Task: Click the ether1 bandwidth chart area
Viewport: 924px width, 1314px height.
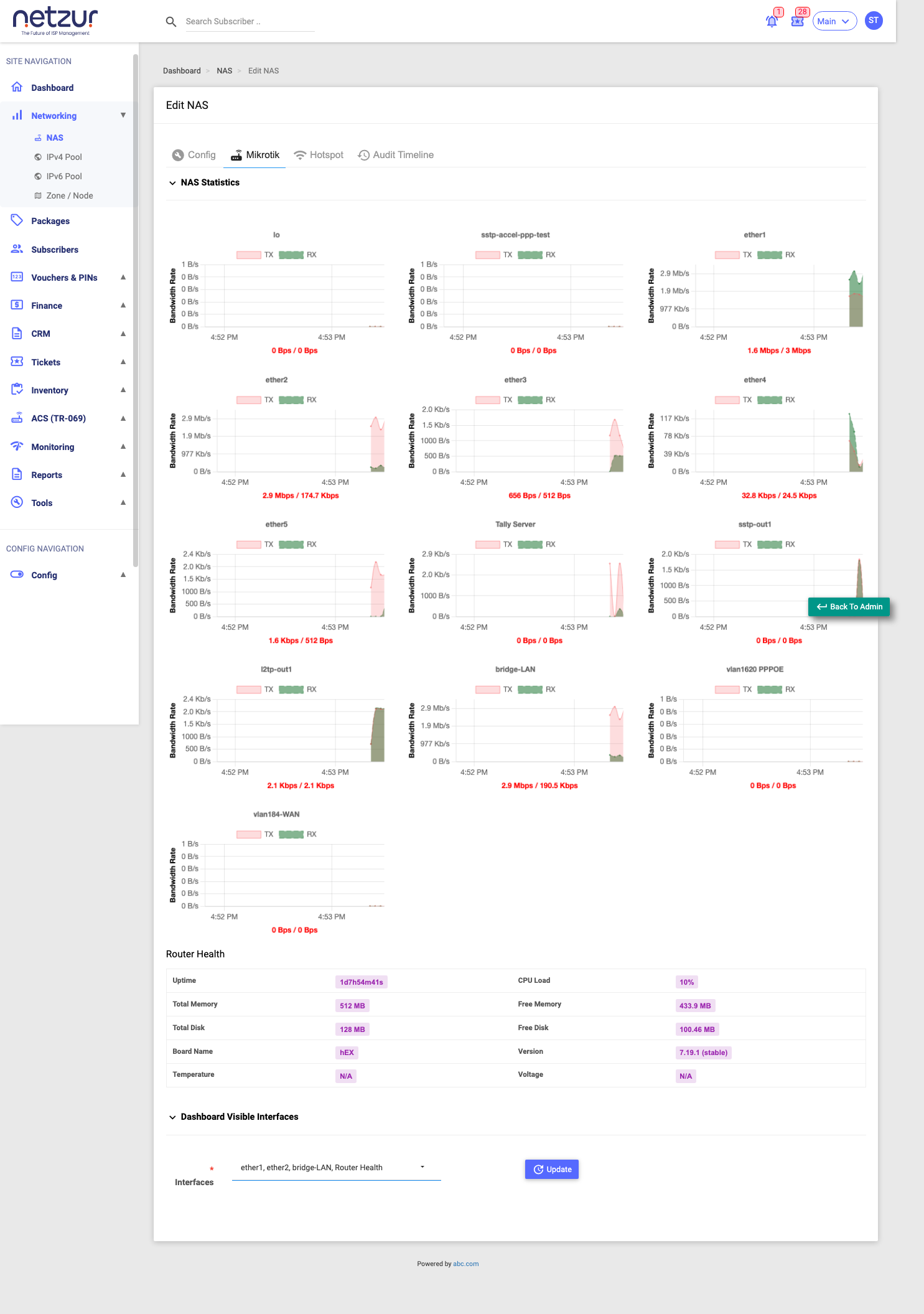Action: click(x=779, y=296)
